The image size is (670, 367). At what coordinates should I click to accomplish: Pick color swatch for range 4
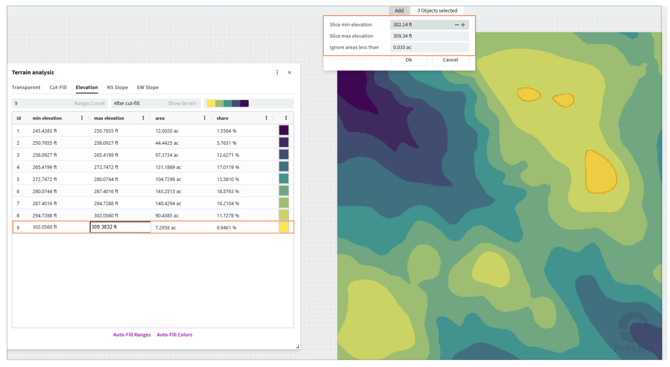(284, 167)
